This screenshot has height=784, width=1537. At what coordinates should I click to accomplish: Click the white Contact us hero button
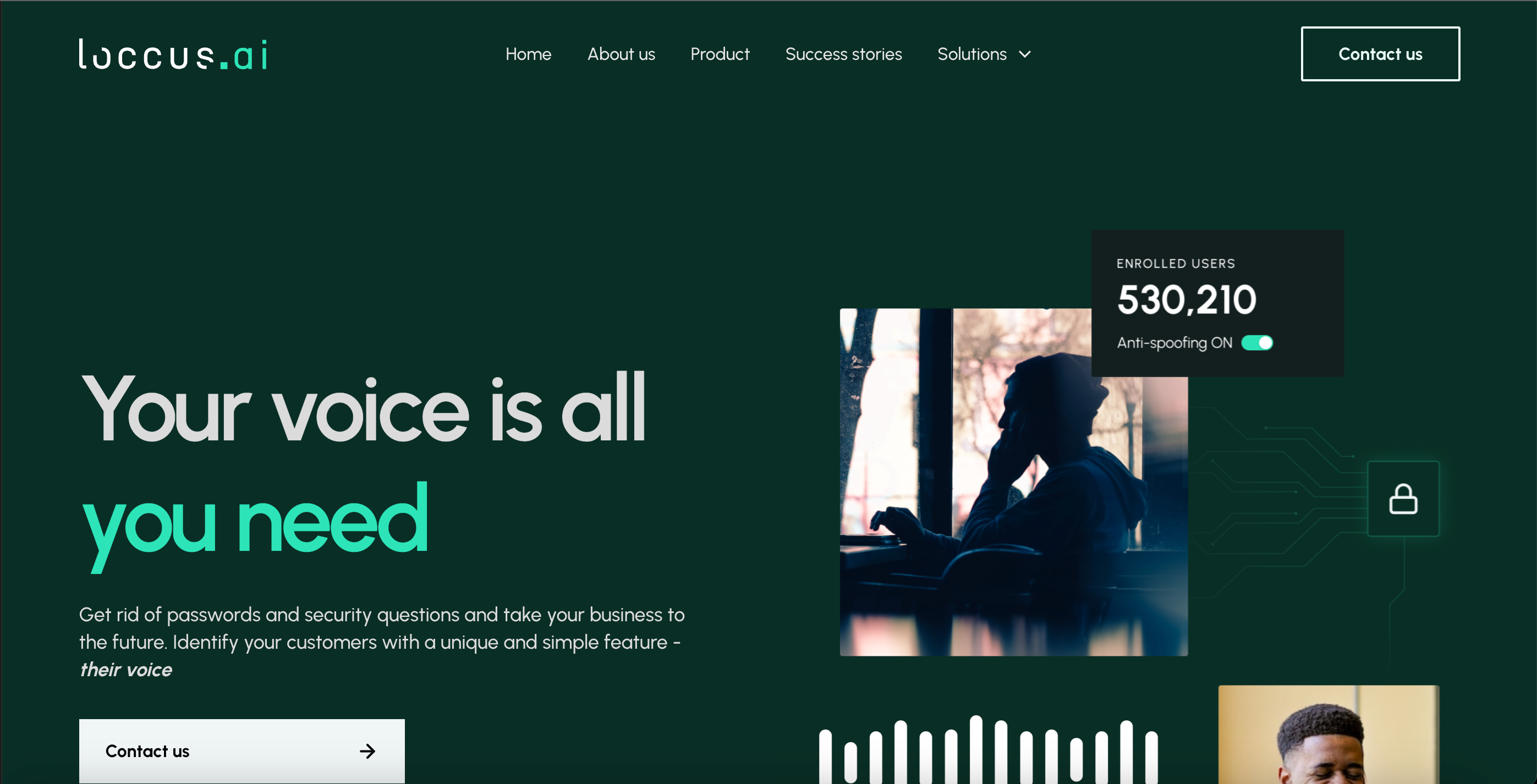click(241, 751)
